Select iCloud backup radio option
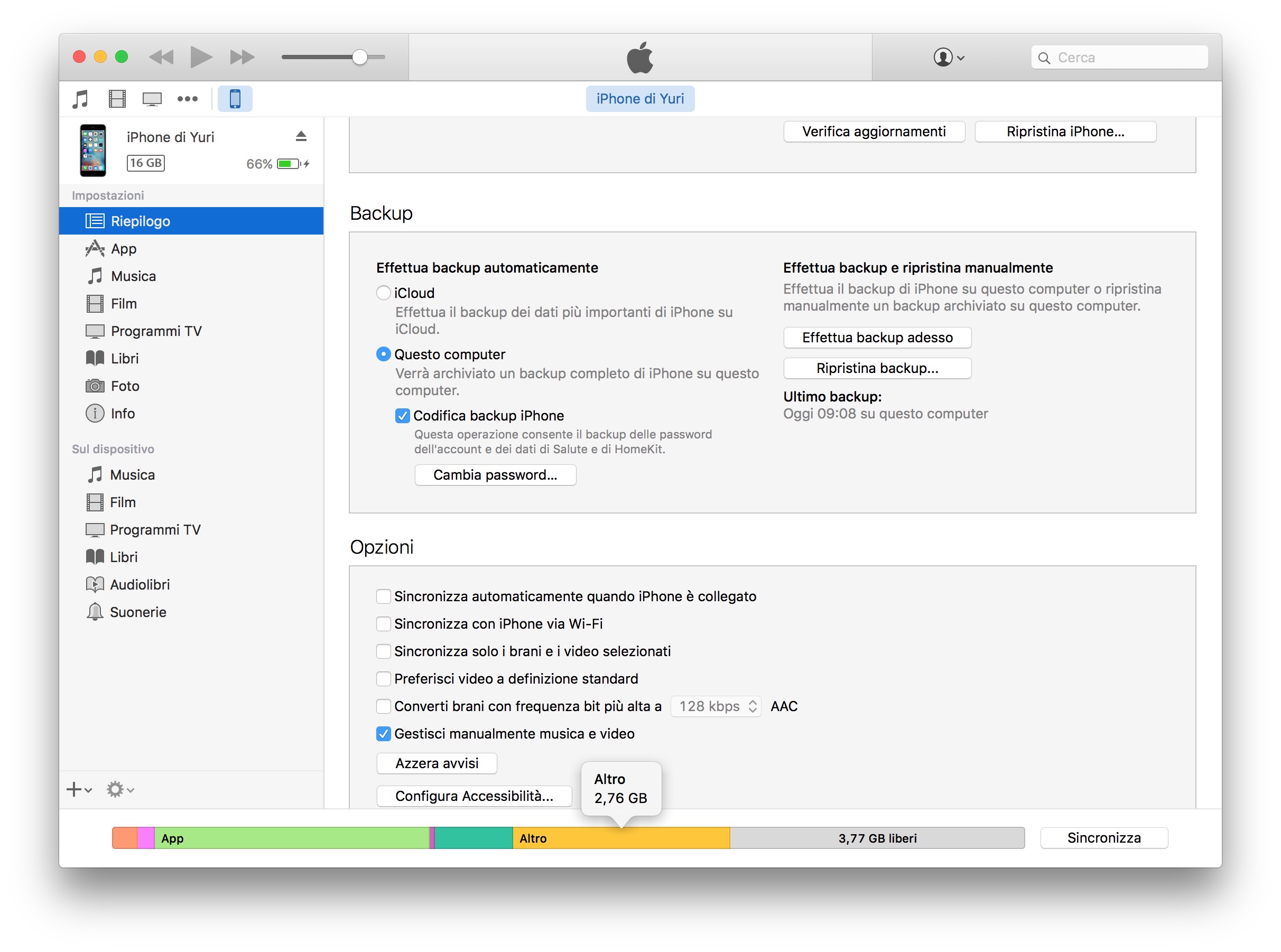Image resolution: width=1281 pixels, height=952 pixels. (383, 293)
